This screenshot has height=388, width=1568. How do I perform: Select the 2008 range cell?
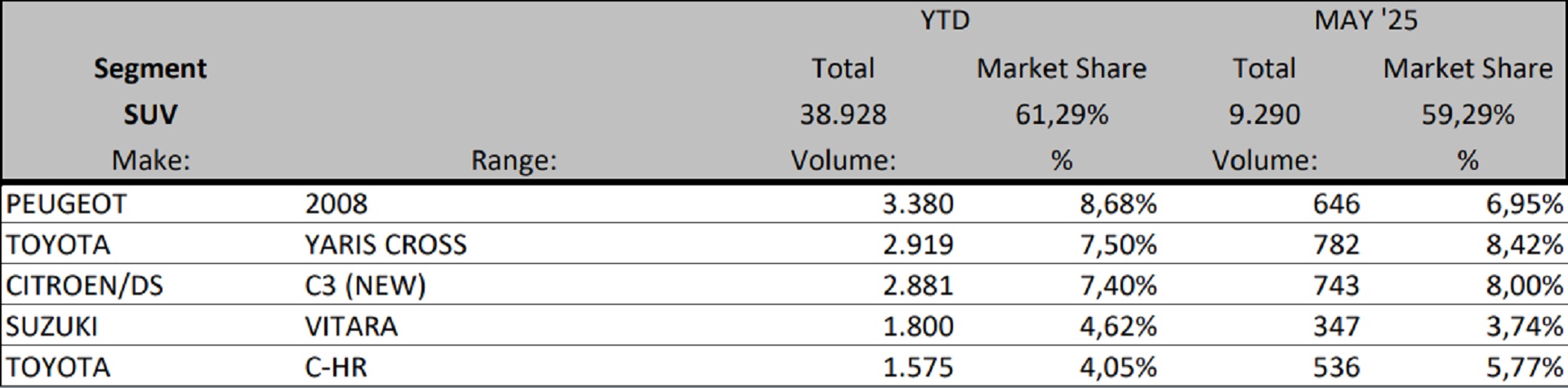[336, 203]
